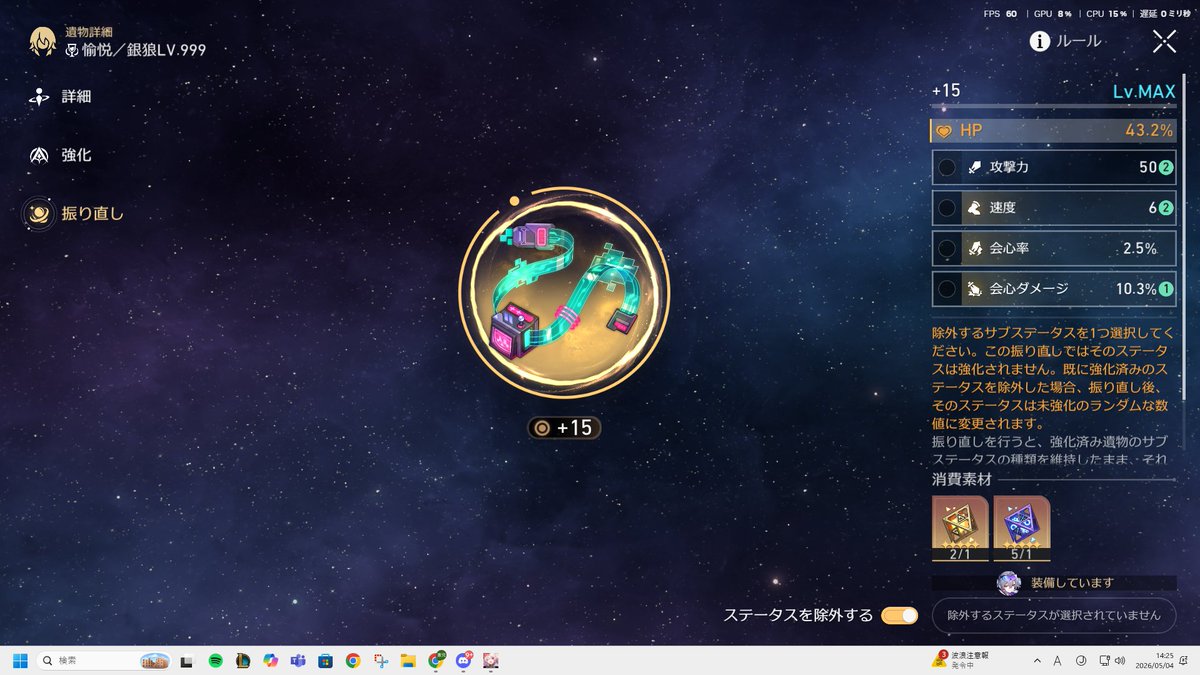The image size is (1200, 675).
Task: Click the 2.5% crit rate value
Action: (1140, 248)
